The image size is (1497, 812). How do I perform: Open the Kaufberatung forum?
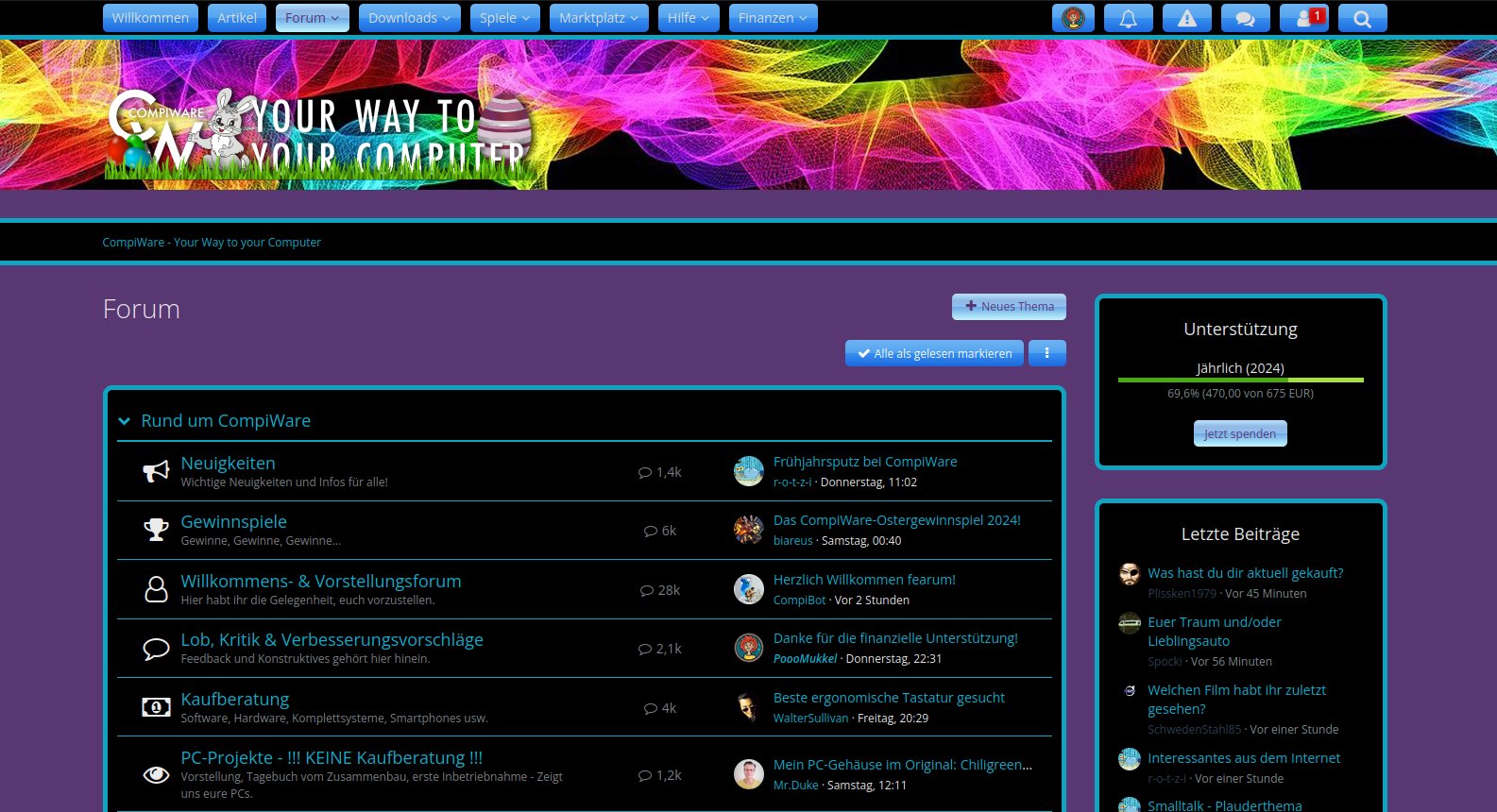(x=235, y=699)
